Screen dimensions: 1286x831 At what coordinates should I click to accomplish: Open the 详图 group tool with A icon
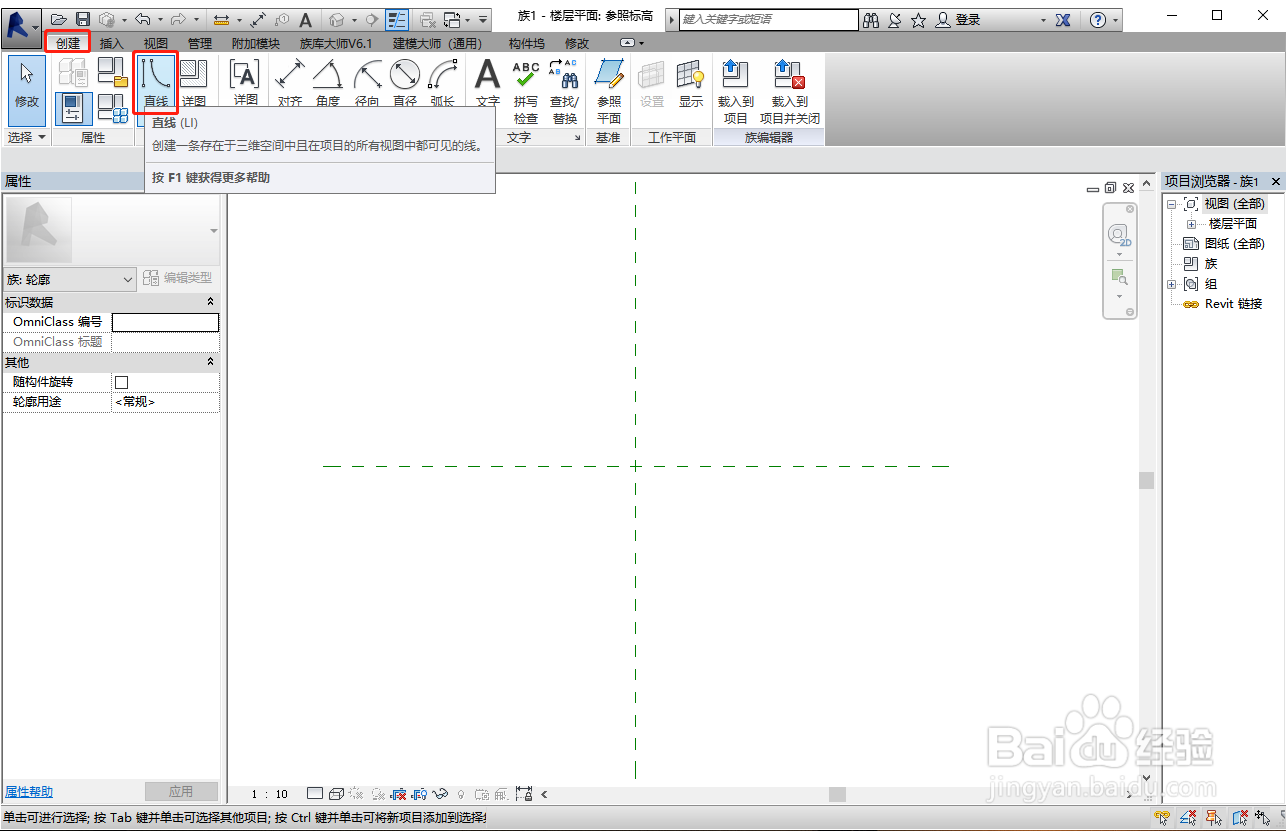[x=245, y=82]
